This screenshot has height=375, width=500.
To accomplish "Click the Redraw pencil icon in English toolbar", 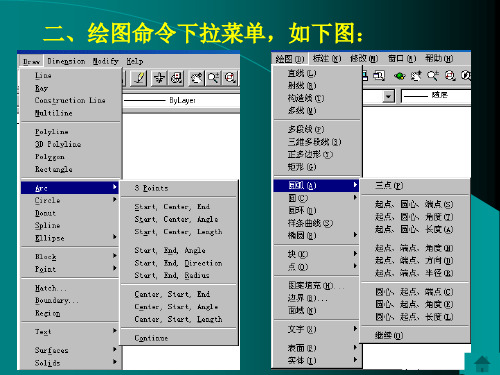I will (x=139, y=78).
